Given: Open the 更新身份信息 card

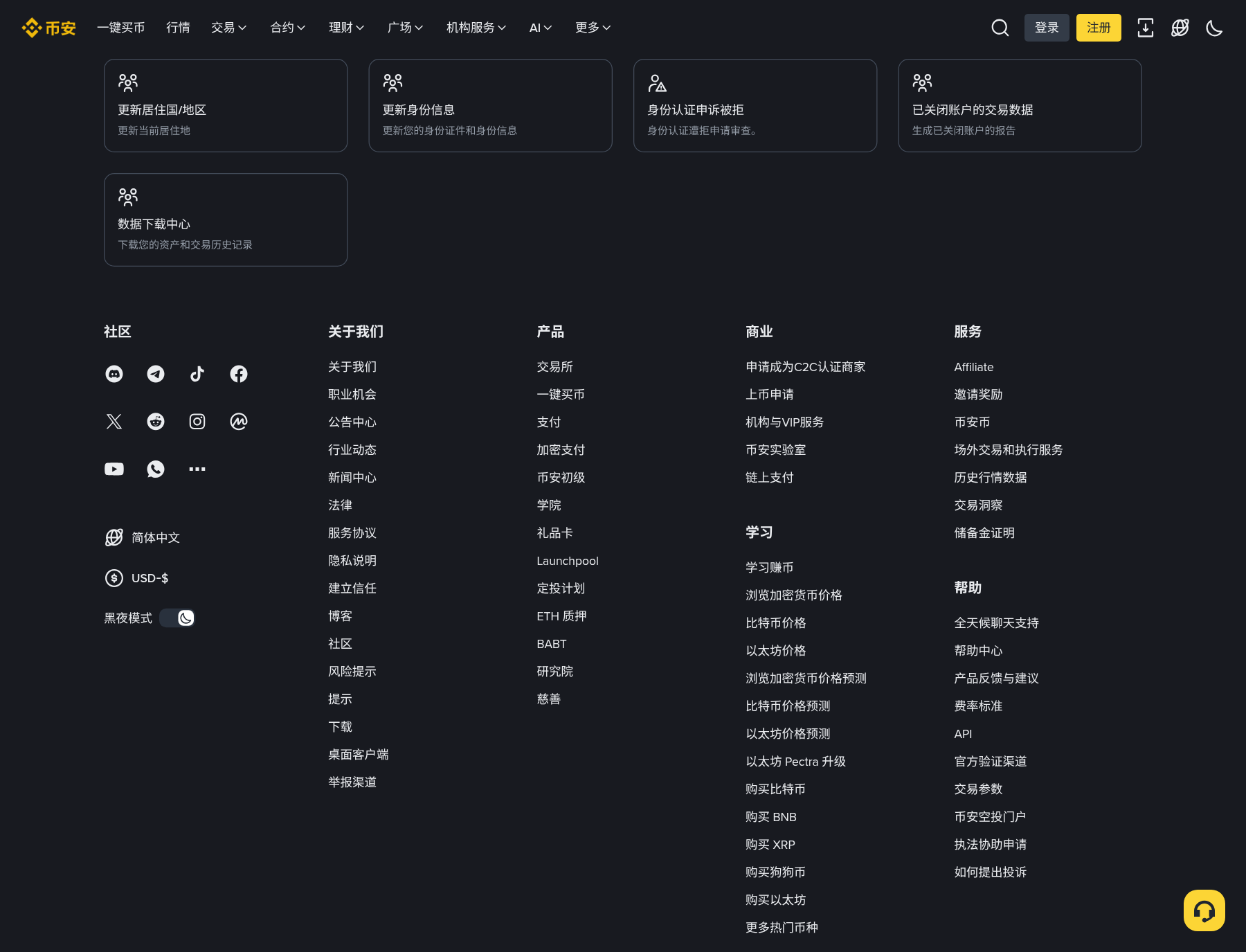Looking at the screenshot, I should coord(490,105).
